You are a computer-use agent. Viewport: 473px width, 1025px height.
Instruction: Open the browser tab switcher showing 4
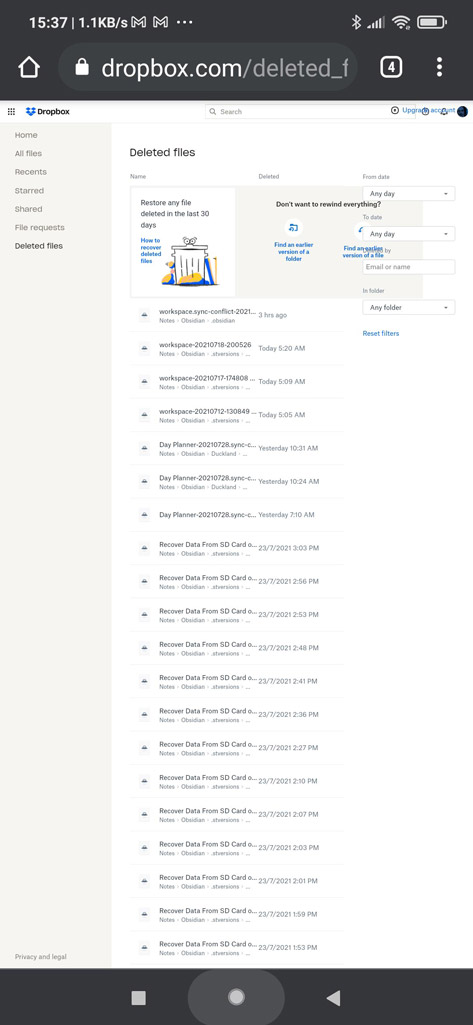(391, 67)
